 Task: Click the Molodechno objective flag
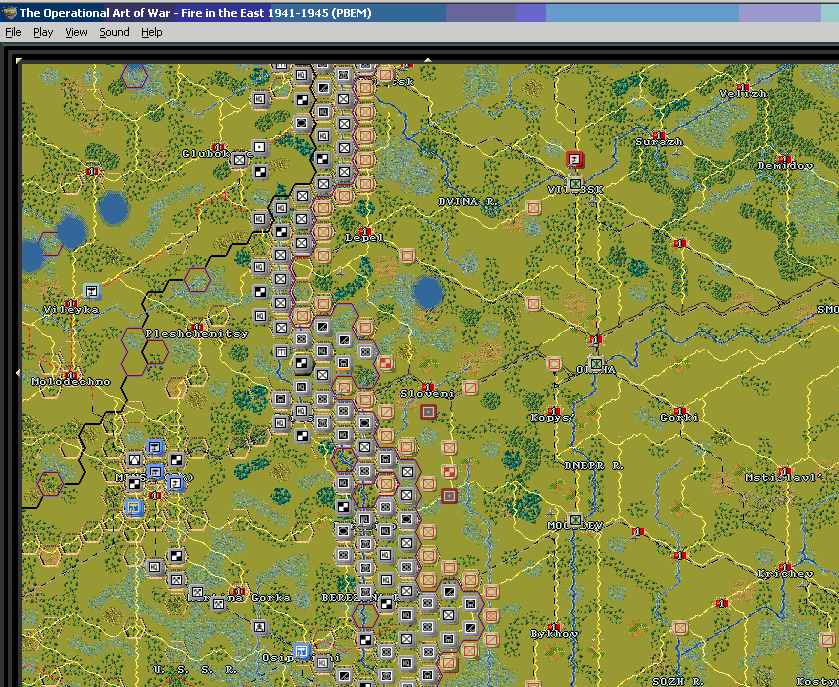coord(71,375)
